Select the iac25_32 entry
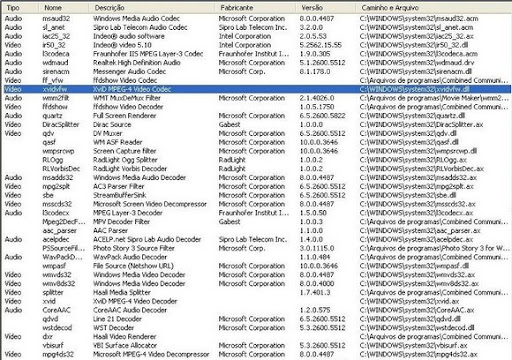512x360 pixels. pos(257,36)
